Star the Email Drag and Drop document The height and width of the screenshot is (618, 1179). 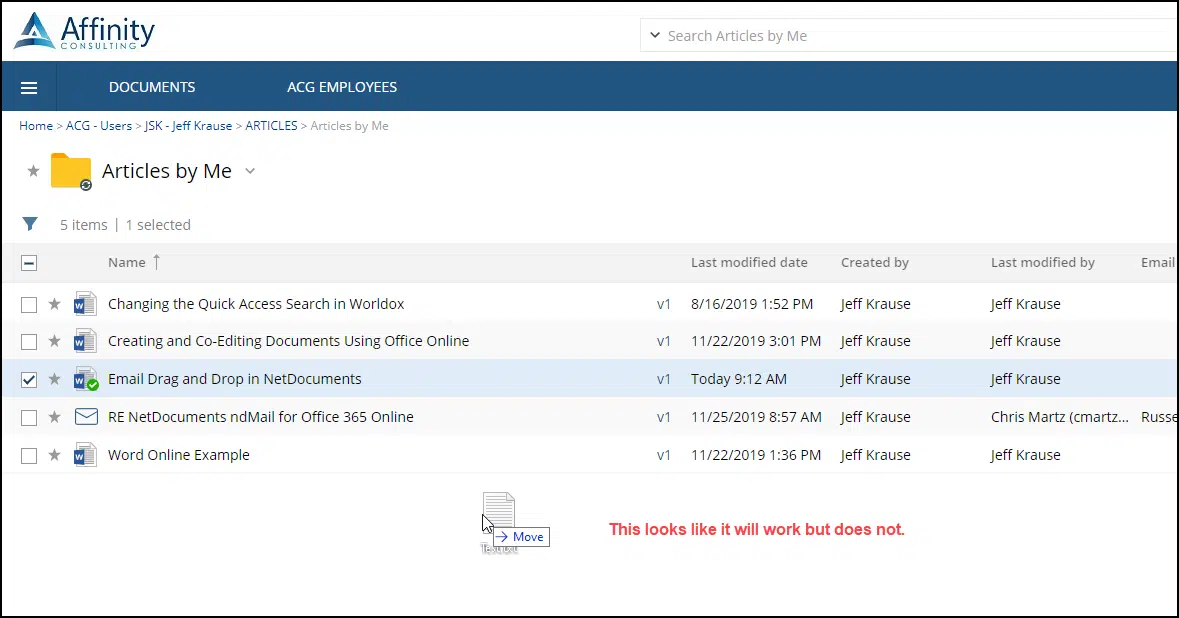coord(54,380)
